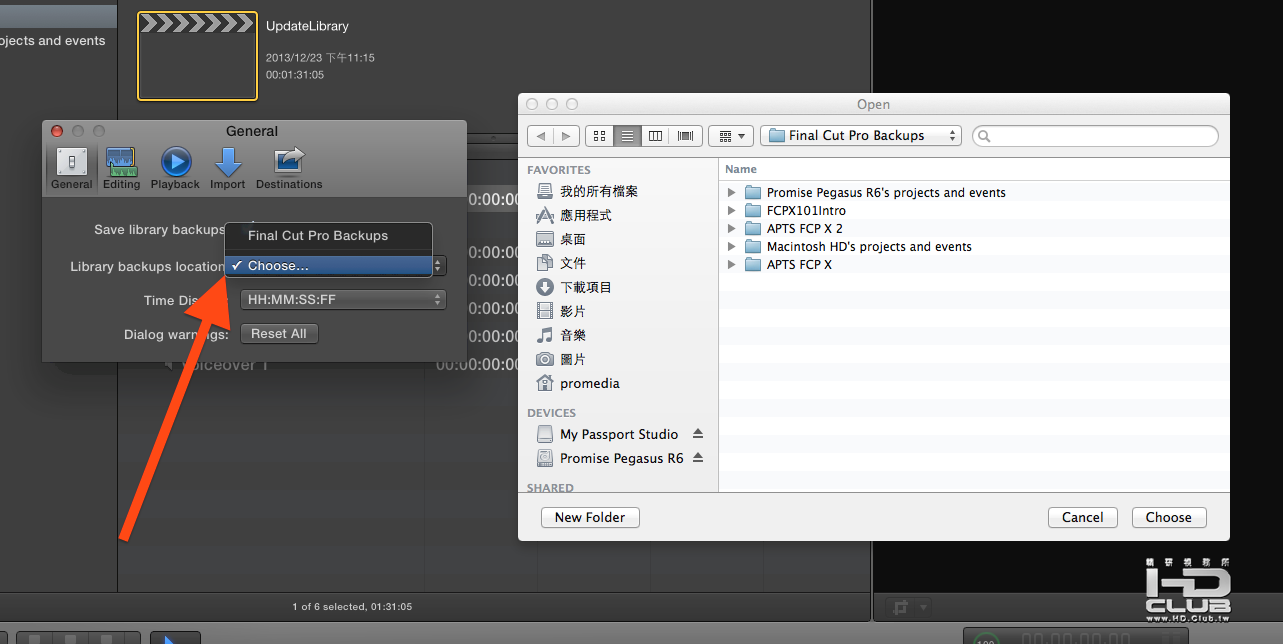Open the HH:MM:SS:FF time display dropdown
Viewport: 1283px width, 644px height.
pyautogui.click(x=343, y=300)
